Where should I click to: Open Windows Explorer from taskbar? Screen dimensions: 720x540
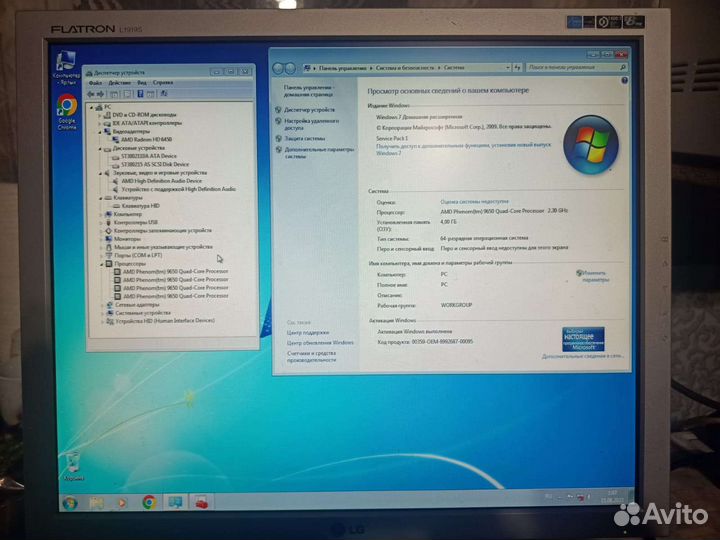pyautogui.click(x=96, y=502)
